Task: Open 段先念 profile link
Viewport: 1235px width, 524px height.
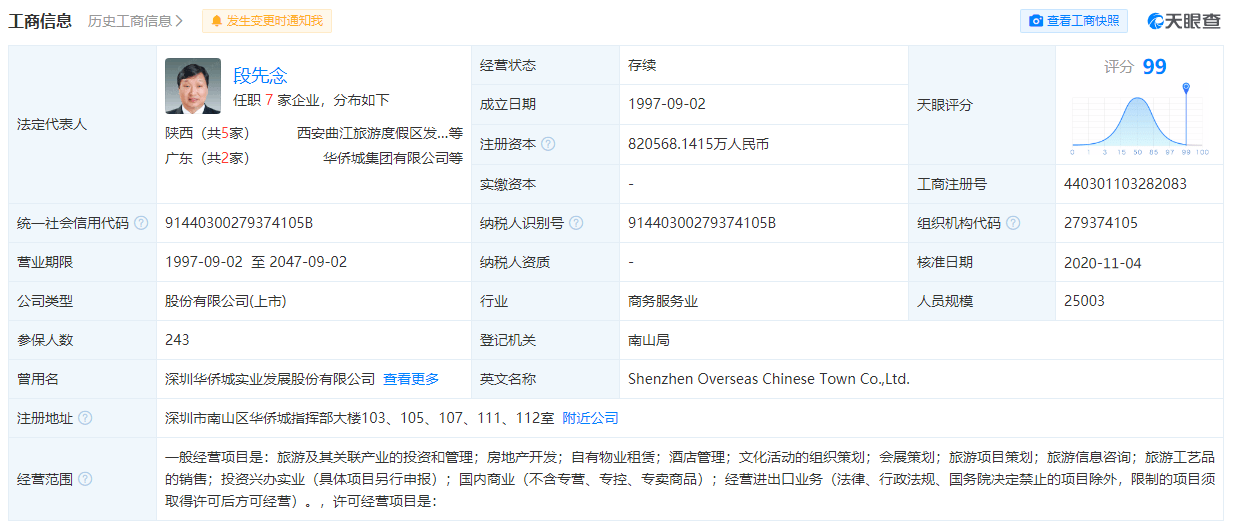Action: [x=260, y=75]
